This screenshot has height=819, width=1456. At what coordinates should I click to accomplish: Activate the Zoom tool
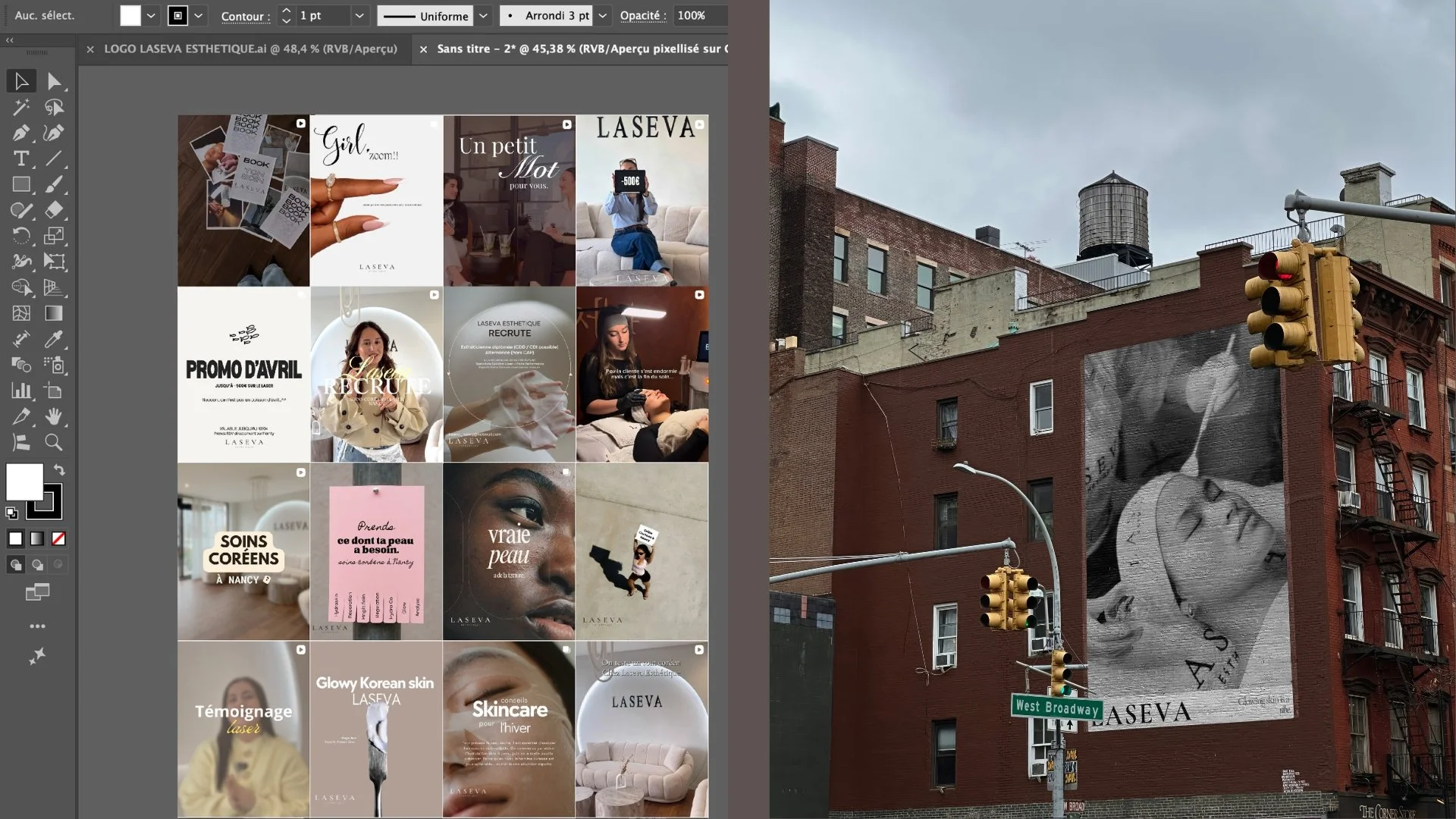53,442
